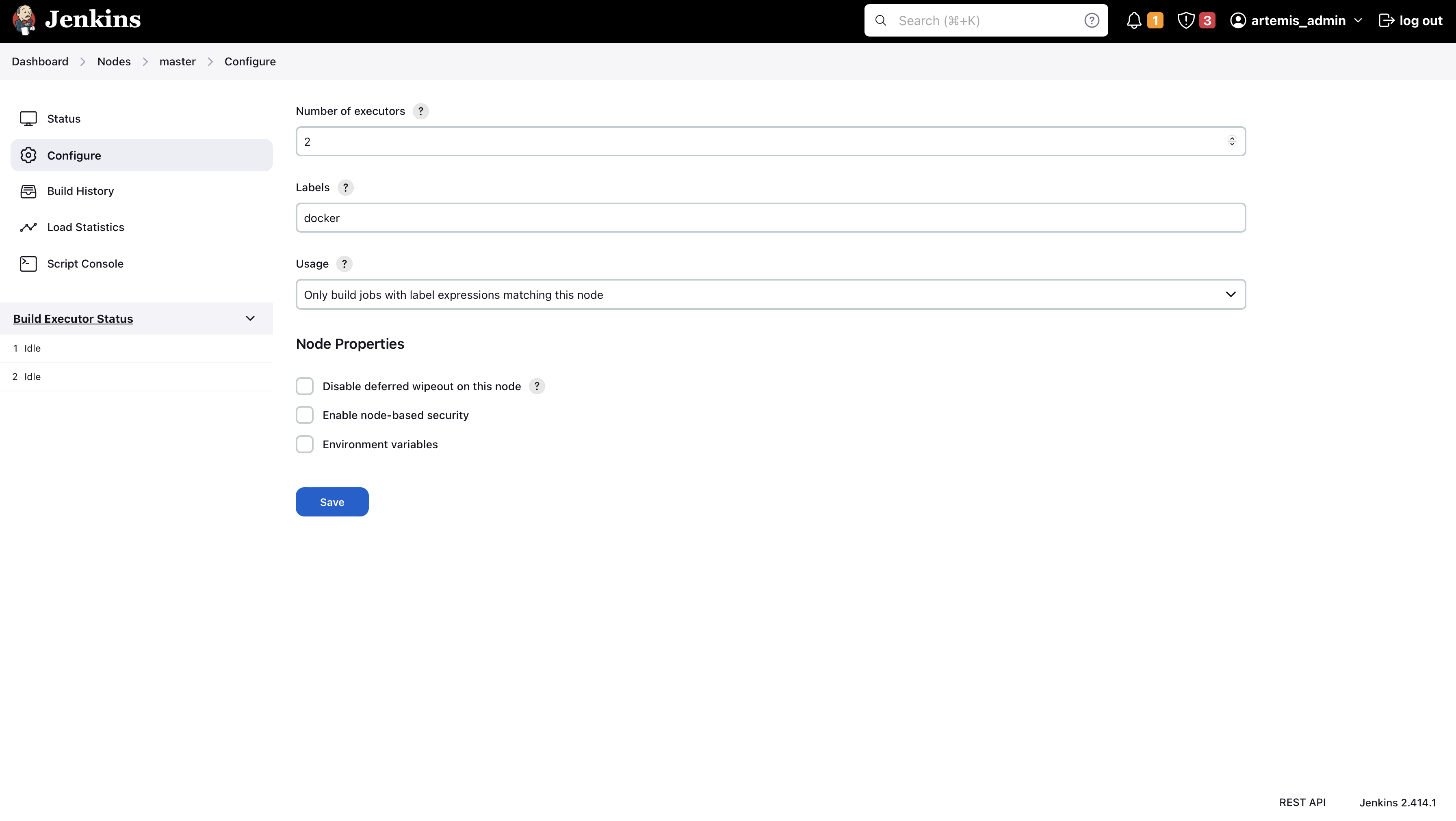This screenshot has width=1456, height=821.
Task: Check Enable node-based security
Action: tap(305, 415)
